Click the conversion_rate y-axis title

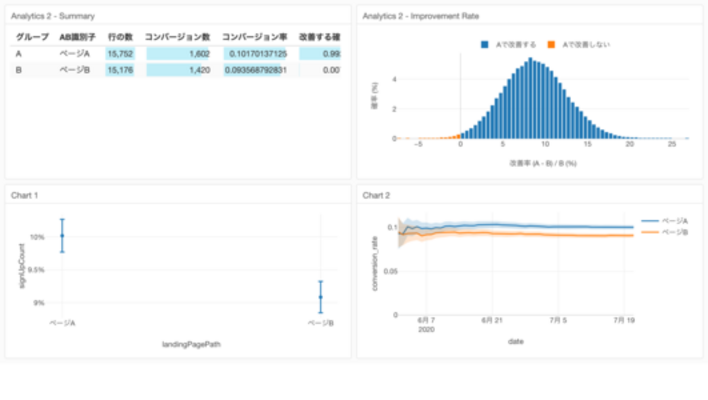374,264
